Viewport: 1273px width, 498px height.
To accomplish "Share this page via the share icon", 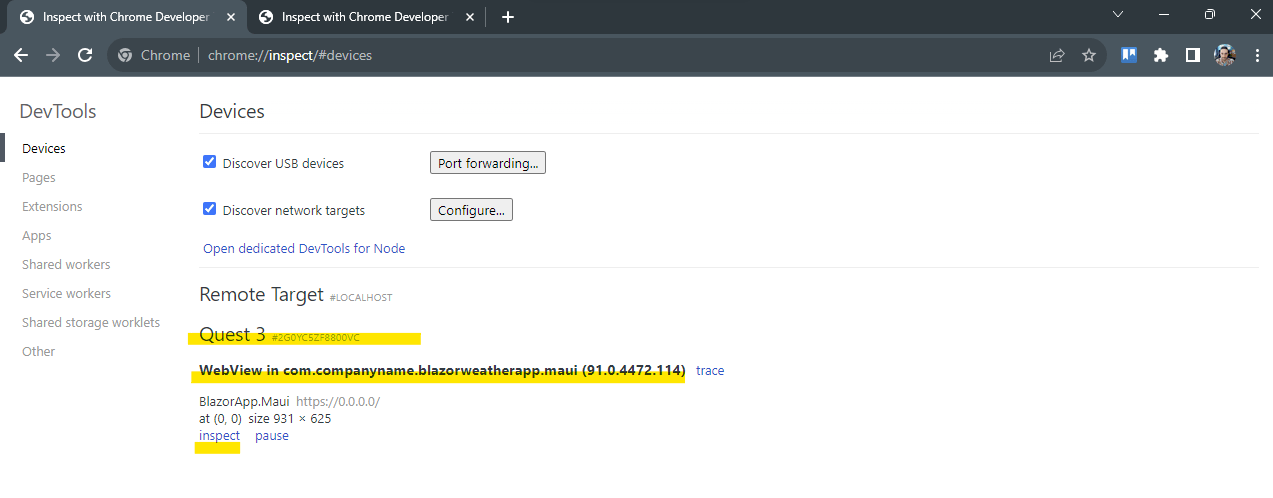I will point(1057,55).
